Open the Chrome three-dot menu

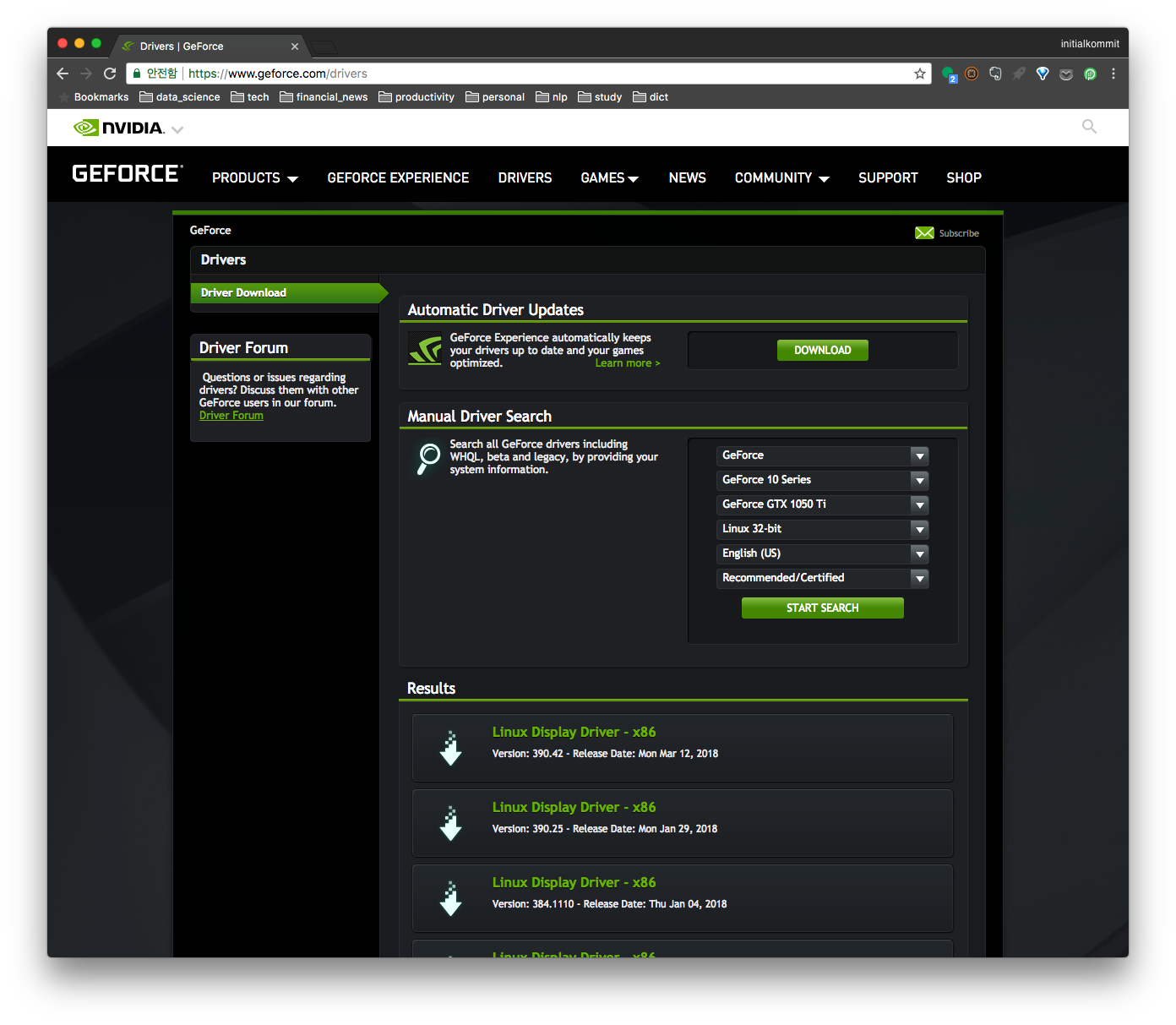[1113, 74]
